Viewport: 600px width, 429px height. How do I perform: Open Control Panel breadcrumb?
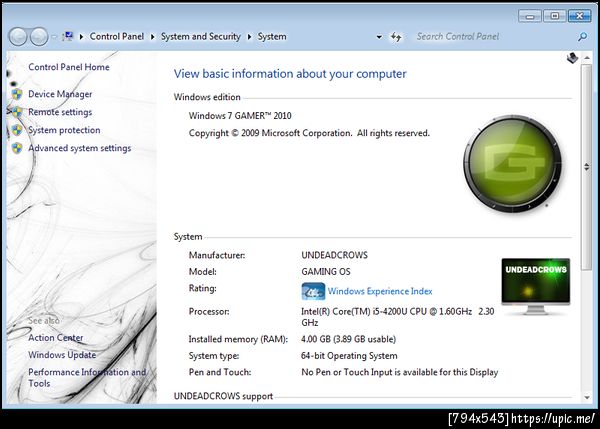pos(117,36)
